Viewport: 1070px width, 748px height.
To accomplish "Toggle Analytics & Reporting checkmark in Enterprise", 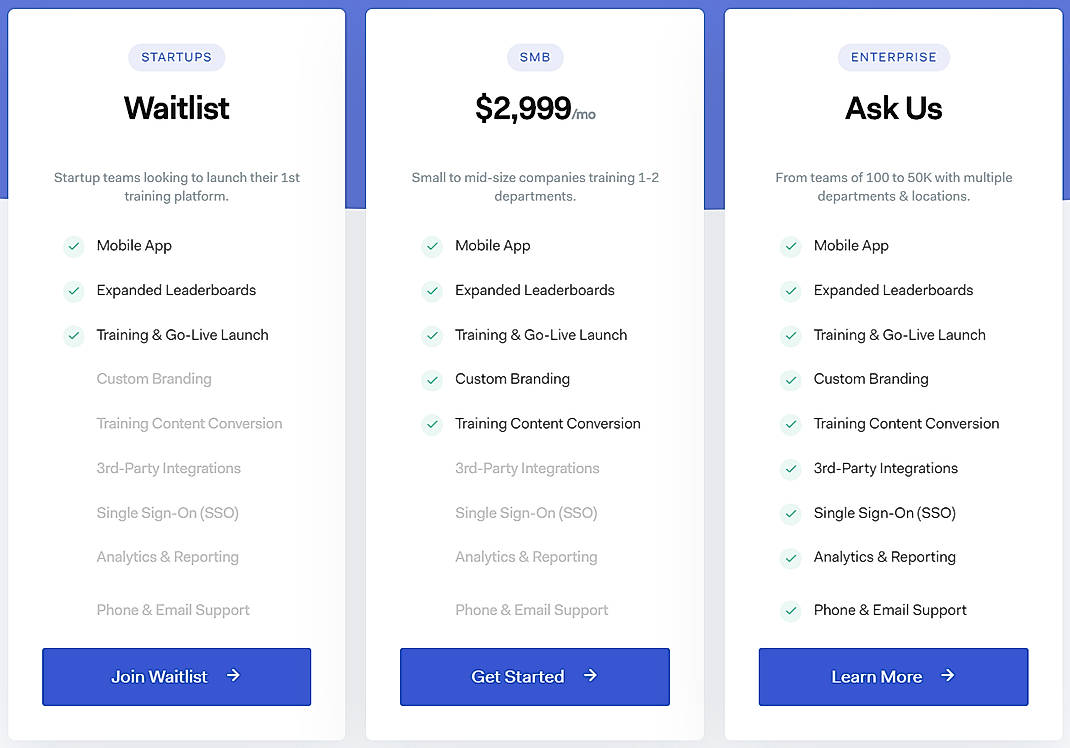I will point(791,557).
